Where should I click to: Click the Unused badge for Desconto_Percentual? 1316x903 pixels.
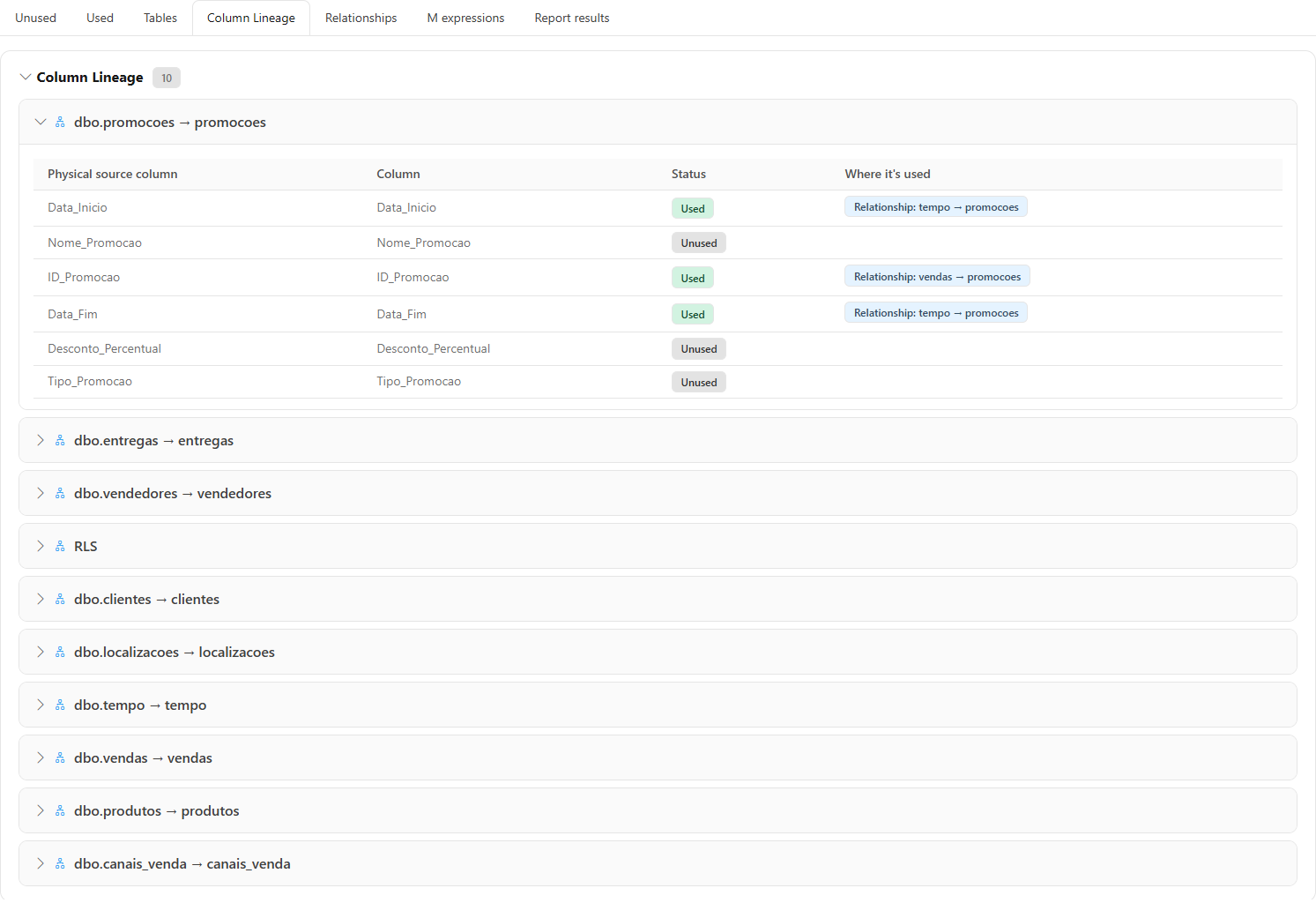[x=699, y=349]
